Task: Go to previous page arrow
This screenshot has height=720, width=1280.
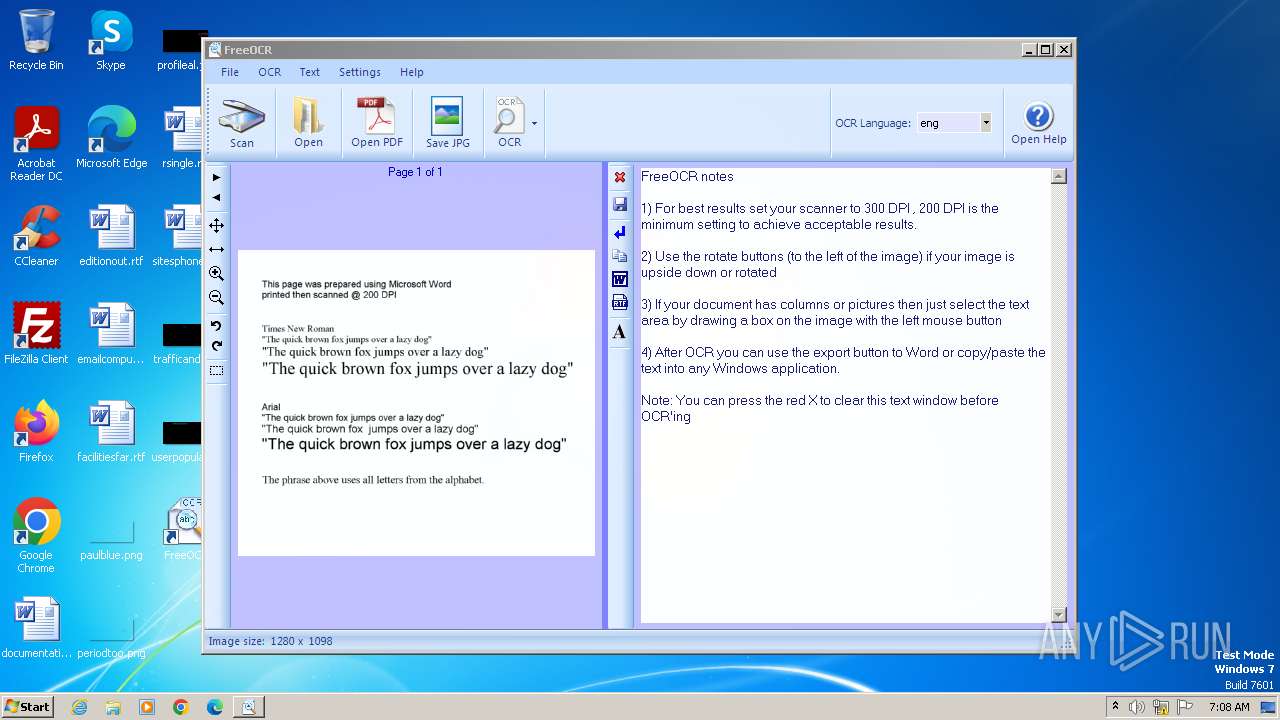Action: coord(216,197)
